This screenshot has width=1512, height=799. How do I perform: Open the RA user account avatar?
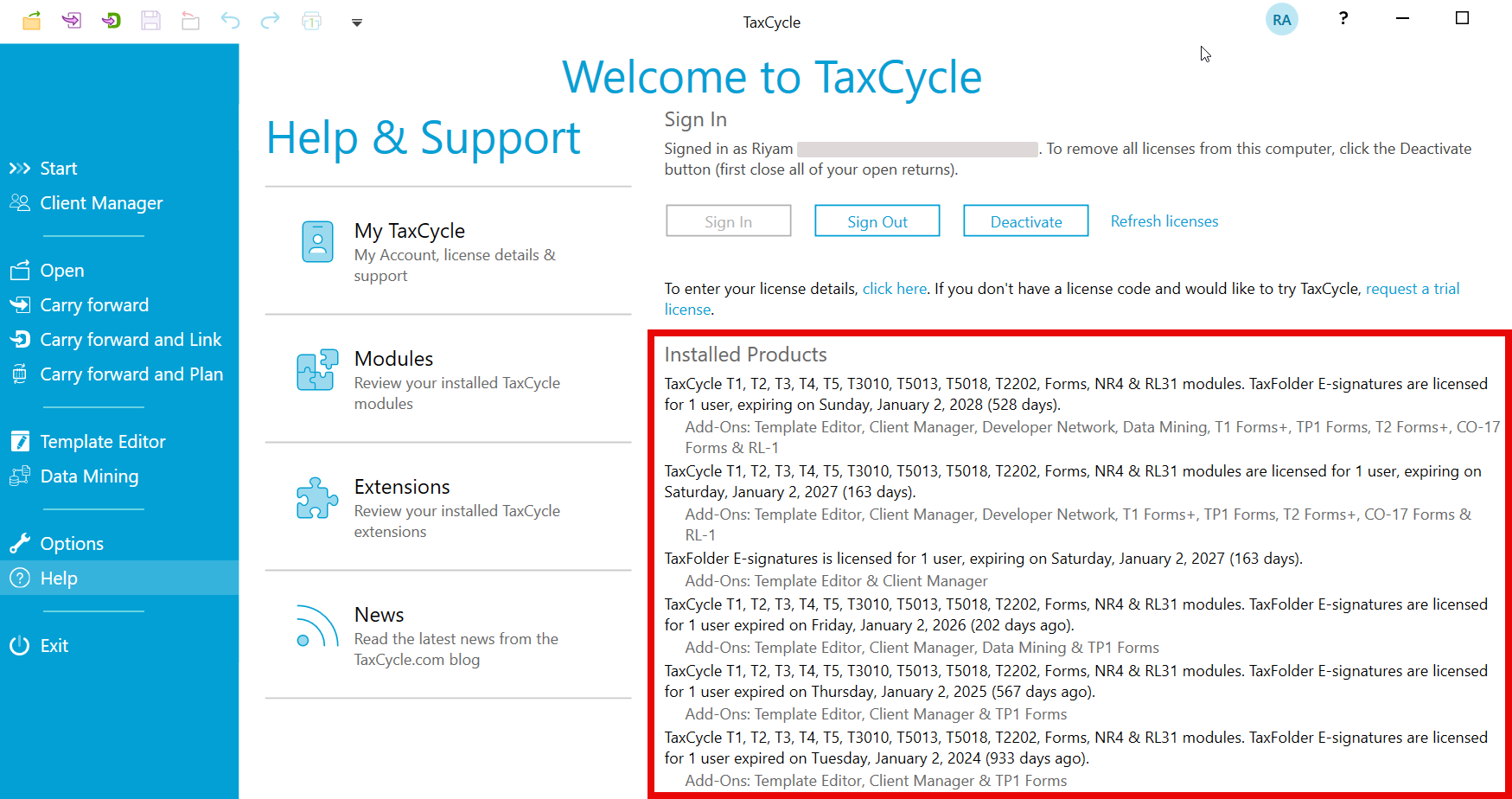point(1281,19)
